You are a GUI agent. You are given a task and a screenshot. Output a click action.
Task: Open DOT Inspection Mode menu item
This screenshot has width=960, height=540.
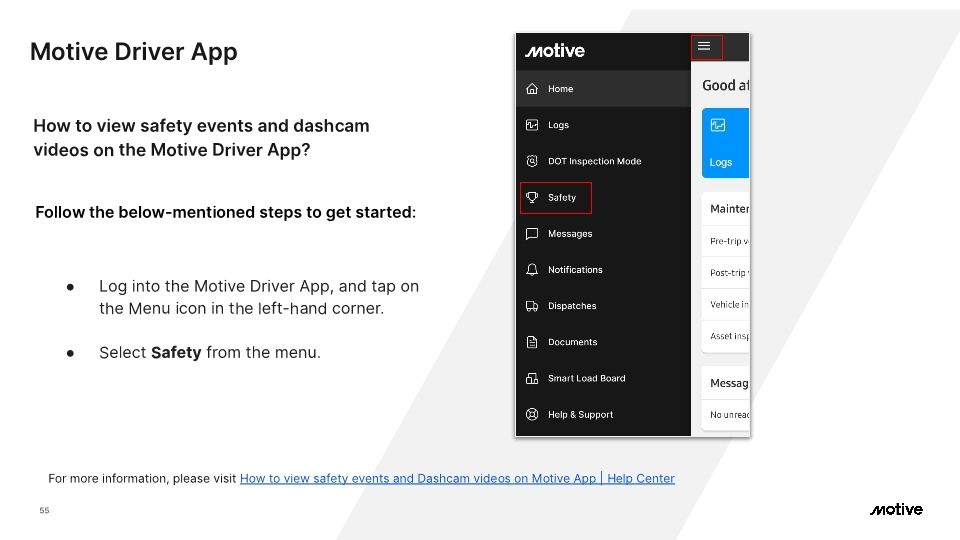[603, 161]
